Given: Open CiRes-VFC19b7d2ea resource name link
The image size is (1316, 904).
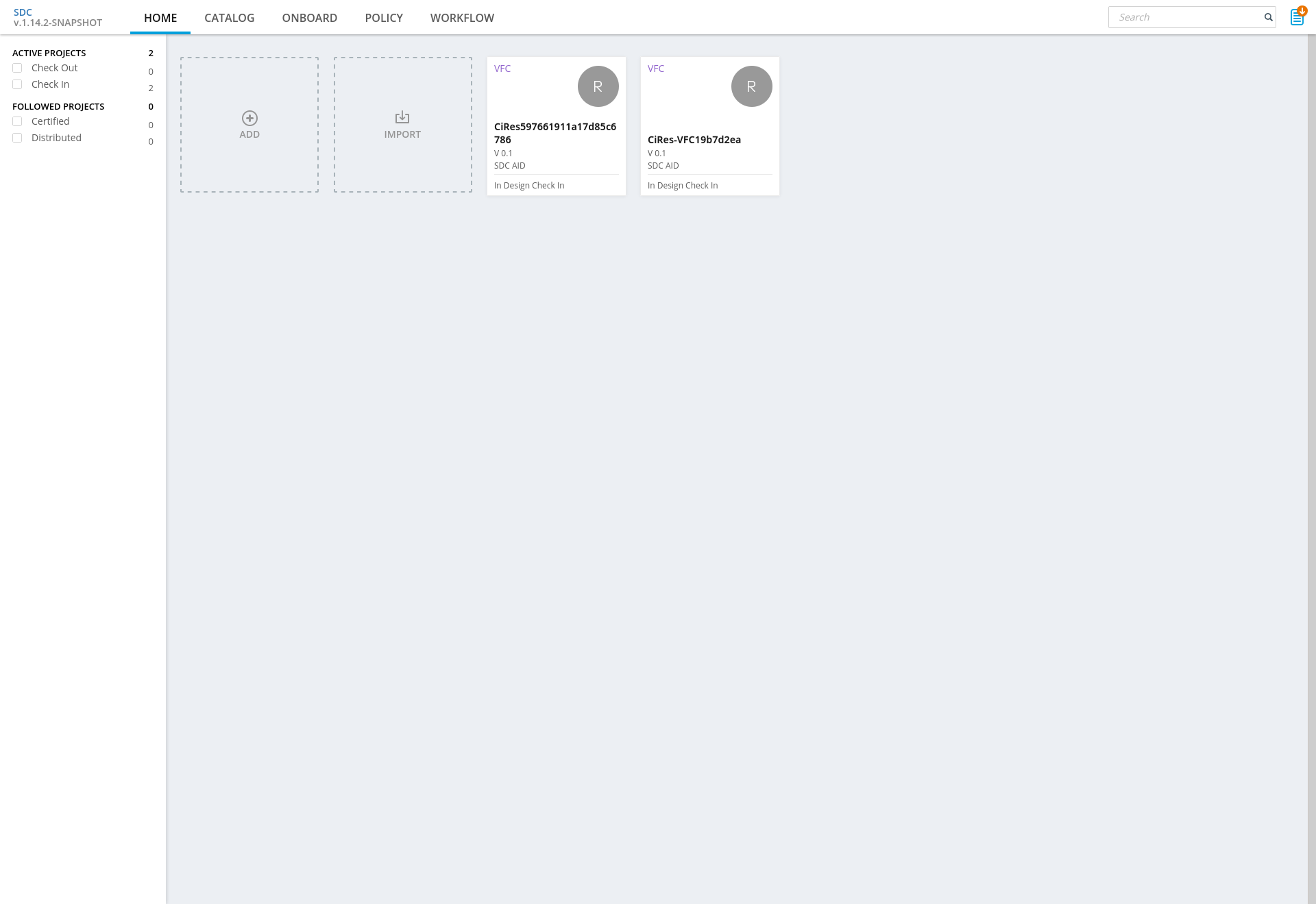Looking at the screenshot, I should click(694, 140).
